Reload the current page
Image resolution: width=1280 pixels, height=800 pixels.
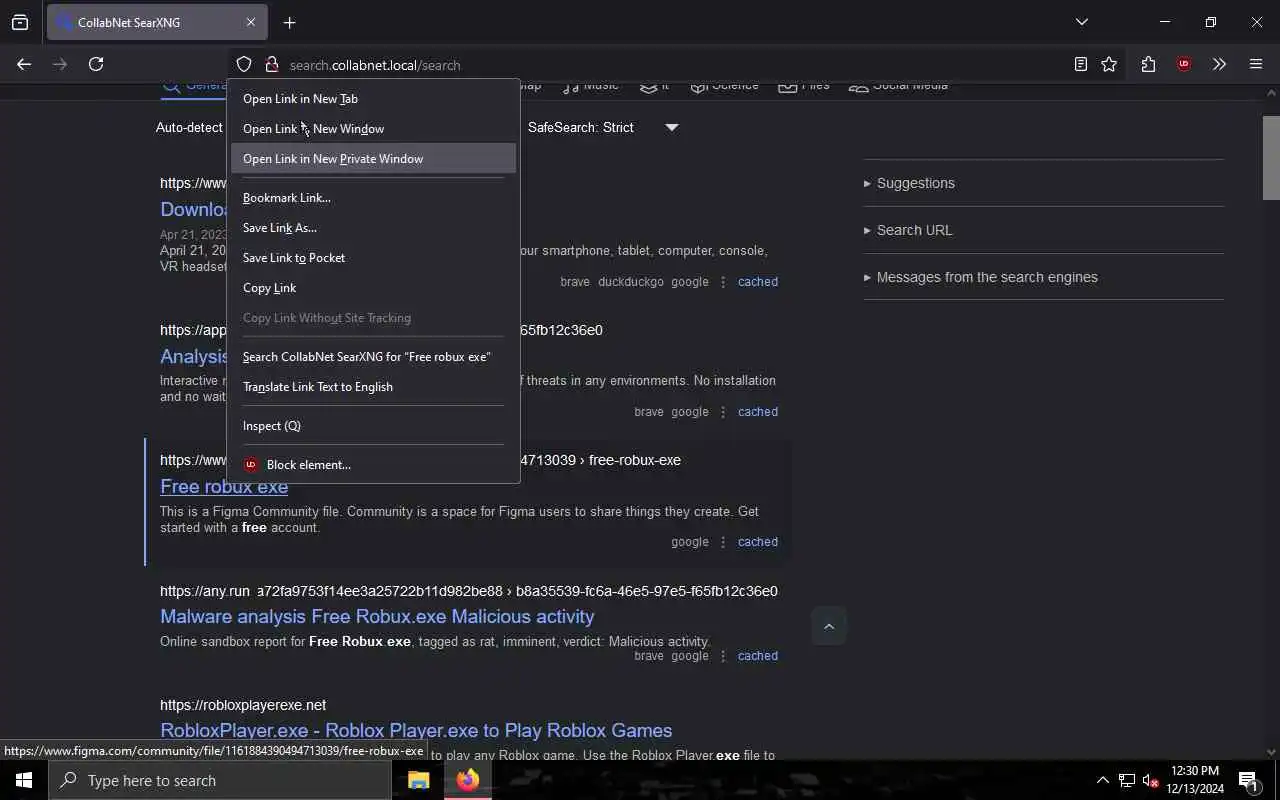coord(96,64)
